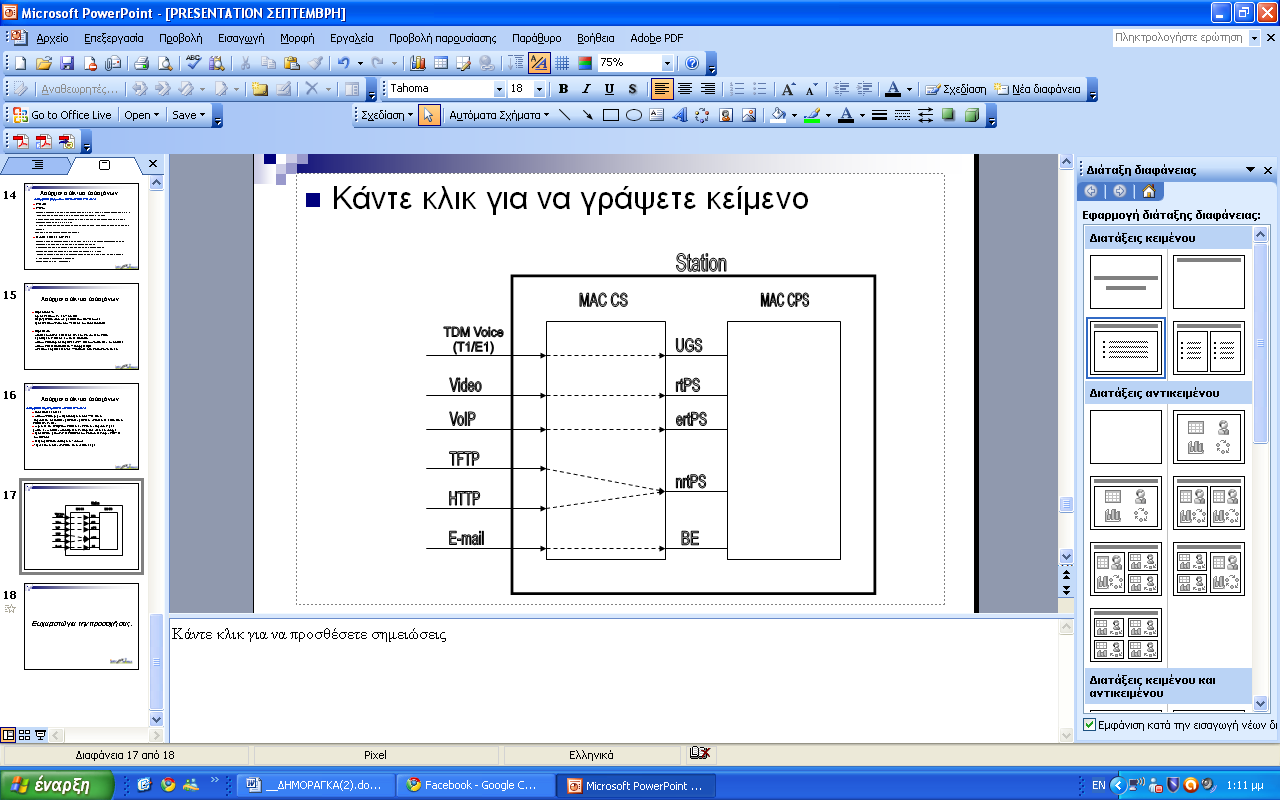Insert a picture from file

coord(749,115)
